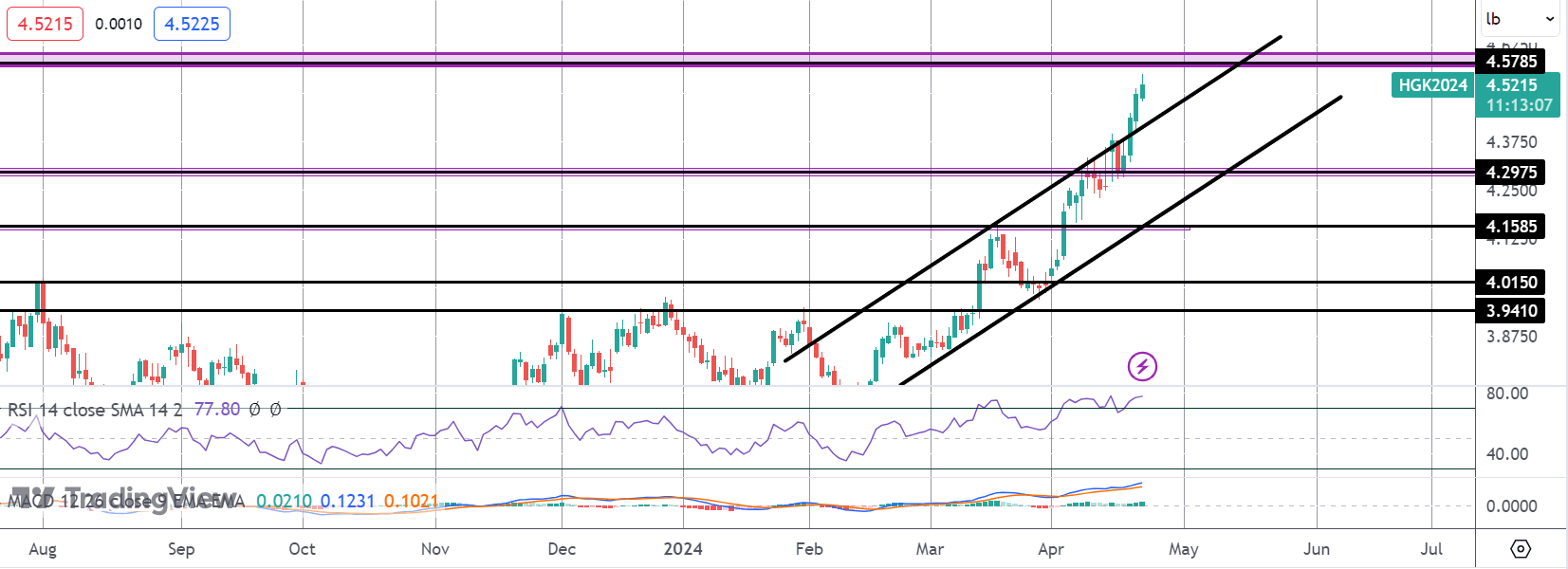This screenshot has width=1568, height=569.
Task: Select the purple shaded zone near 4.5785
Action: pyautogui.click(x=737, y=60)
